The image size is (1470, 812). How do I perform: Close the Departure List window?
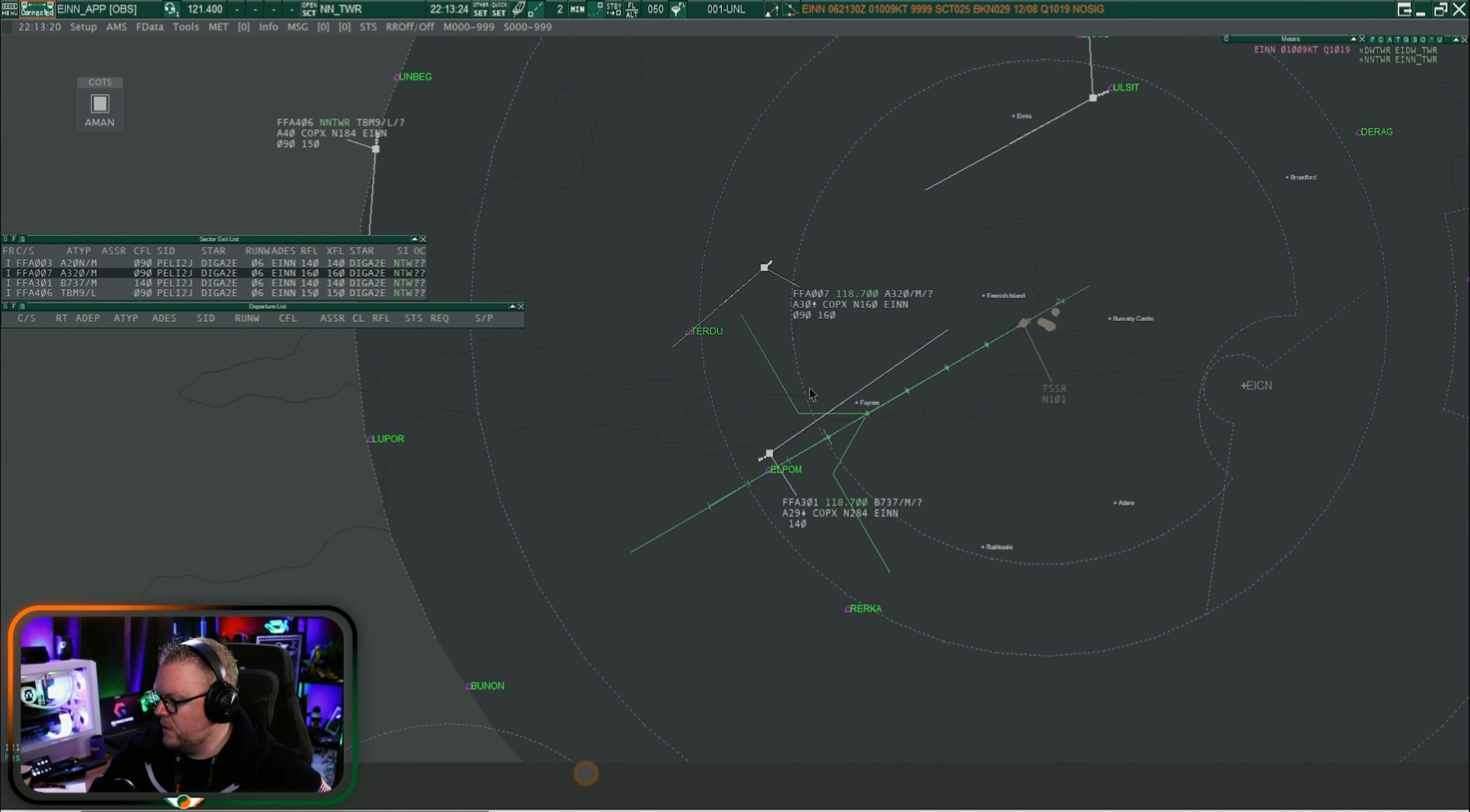[520, 306]
